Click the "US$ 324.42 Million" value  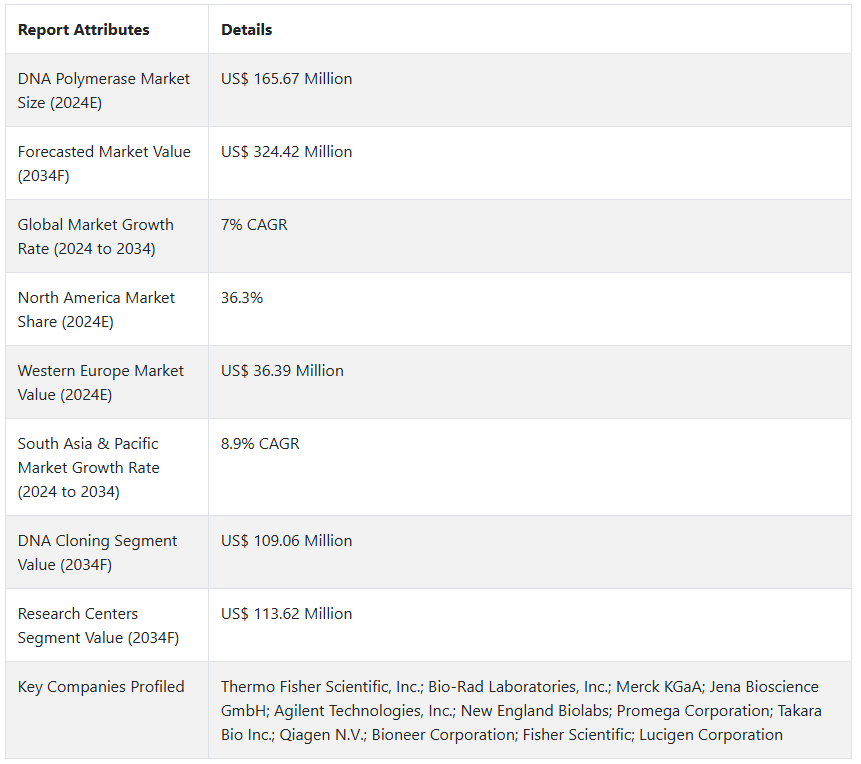[x=287, y=152]
